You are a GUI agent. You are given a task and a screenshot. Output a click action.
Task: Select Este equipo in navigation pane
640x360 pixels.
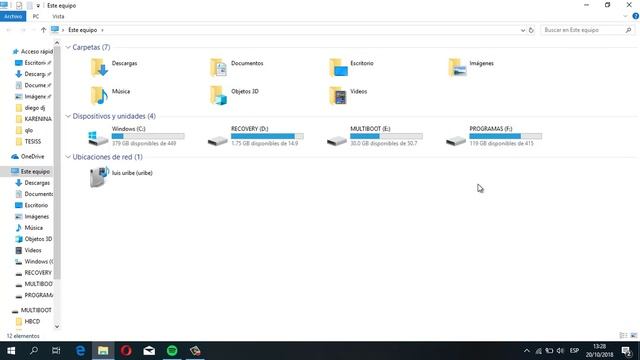pyautogui.click(x=31, y=171)
